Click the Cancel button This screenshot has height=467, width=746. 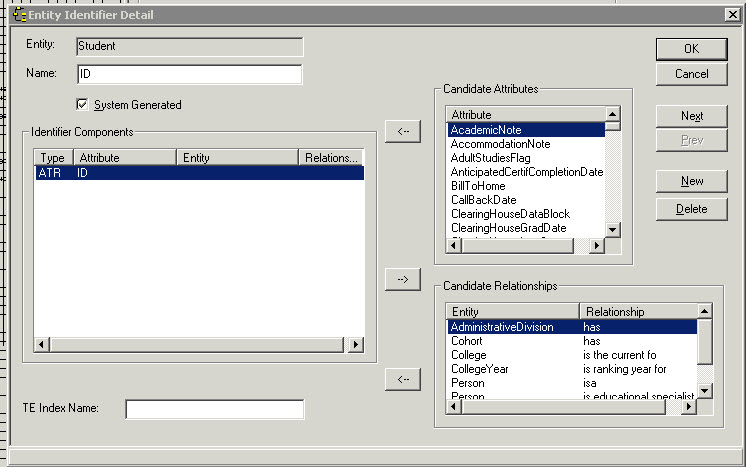click(691, 74)
